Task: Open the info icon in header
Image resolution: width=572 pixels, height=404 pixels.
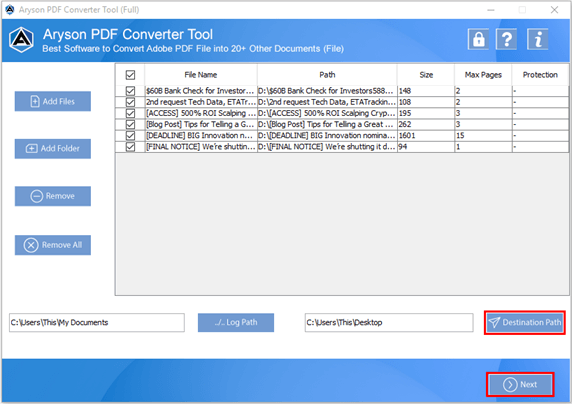Action: coord(538,39)
